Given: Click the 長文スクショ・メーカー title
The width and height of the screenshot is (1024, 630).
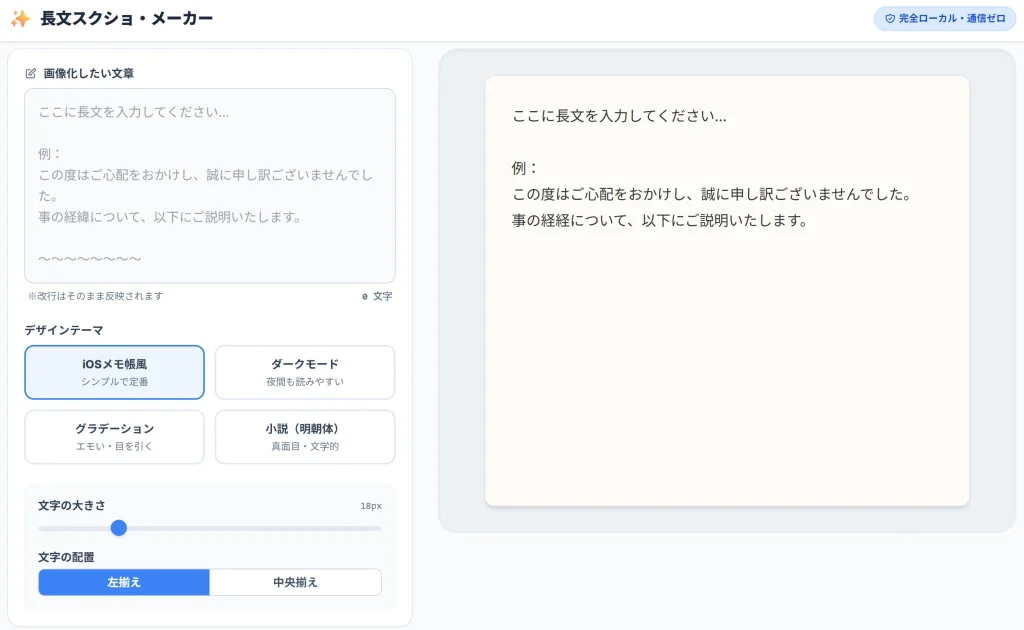Looking at the screenshot, I should pos(127,18).
